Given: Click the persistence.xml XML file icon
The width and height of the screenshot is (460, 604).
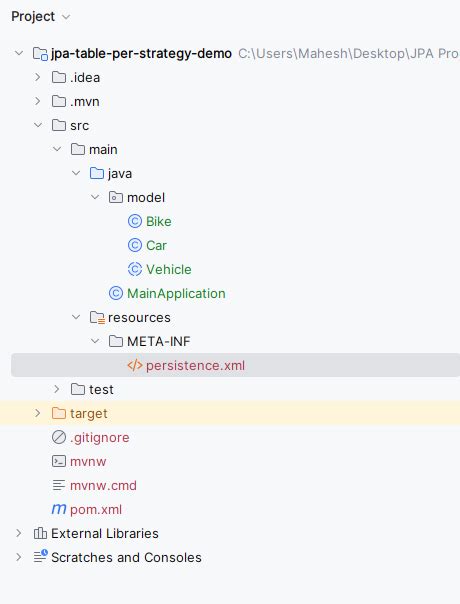Looking at the screenshot, I should (135, 365).
